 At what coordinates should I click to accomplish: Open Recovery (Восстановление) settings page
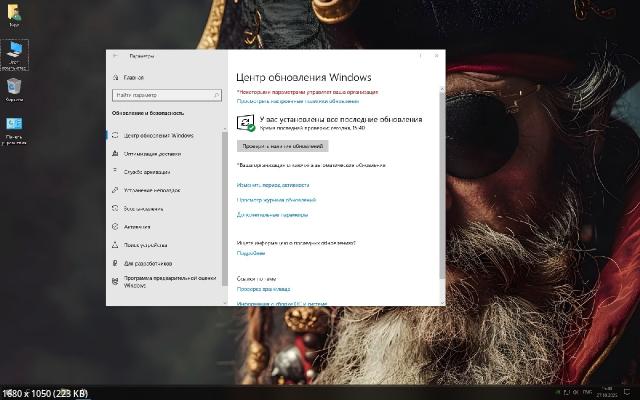tap(143, 208)
